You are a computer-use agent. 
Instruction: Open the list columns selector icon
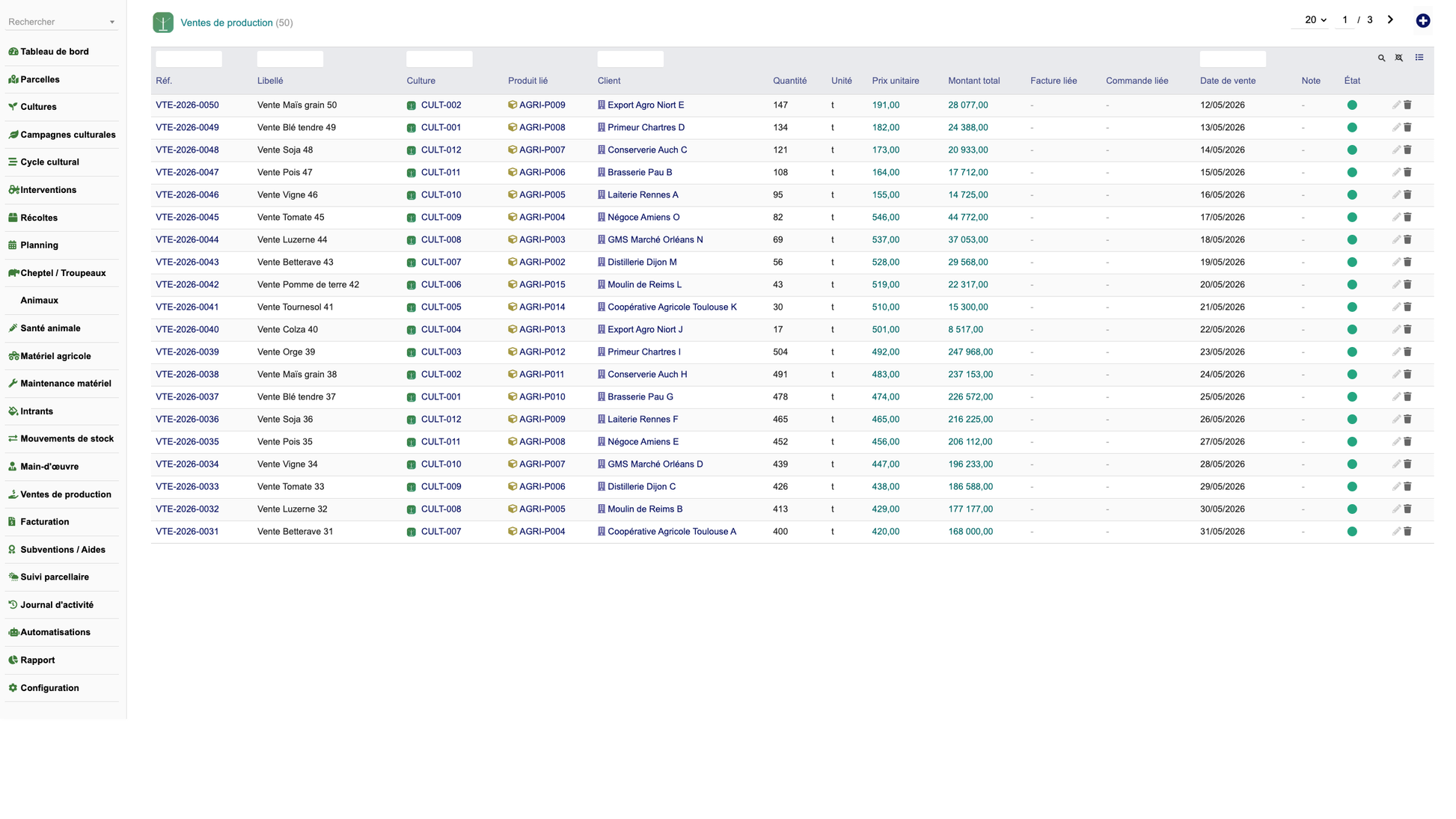click(1419, 58)
